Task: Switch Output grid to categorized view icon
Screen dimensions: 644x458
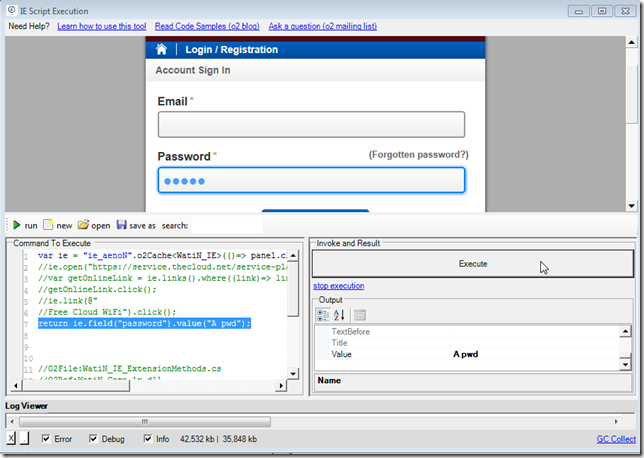Action: 323,315
